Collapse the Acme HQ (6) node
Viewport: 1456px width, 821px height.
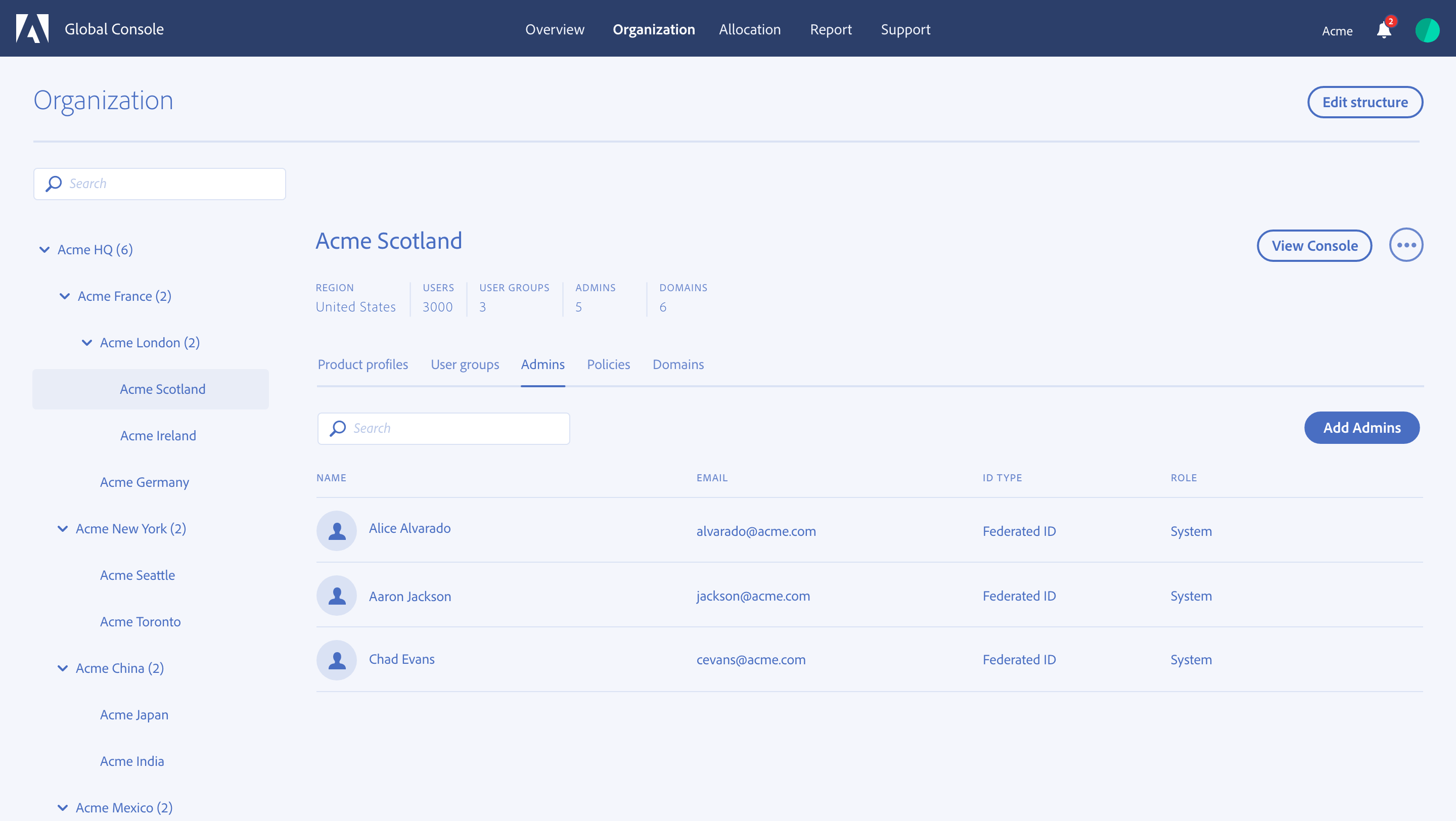[x=44, y=249]
